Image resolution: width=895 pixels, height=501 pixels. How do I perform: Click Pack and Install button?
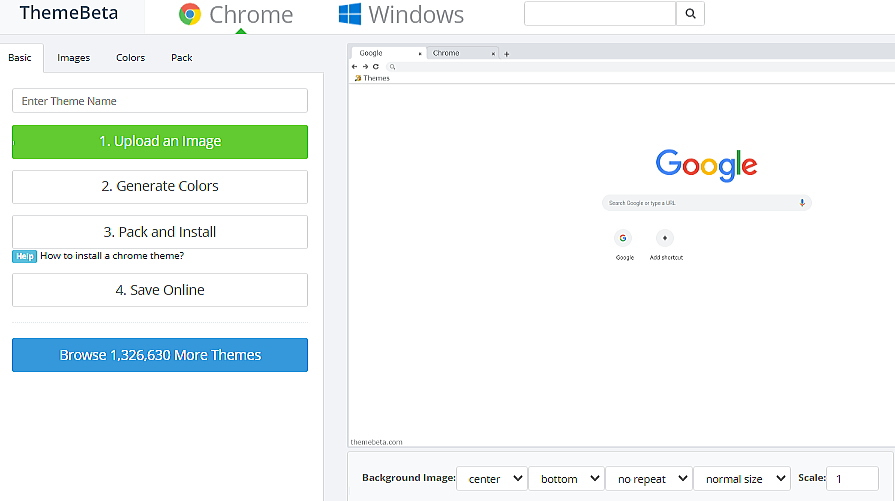coord(160,232)
